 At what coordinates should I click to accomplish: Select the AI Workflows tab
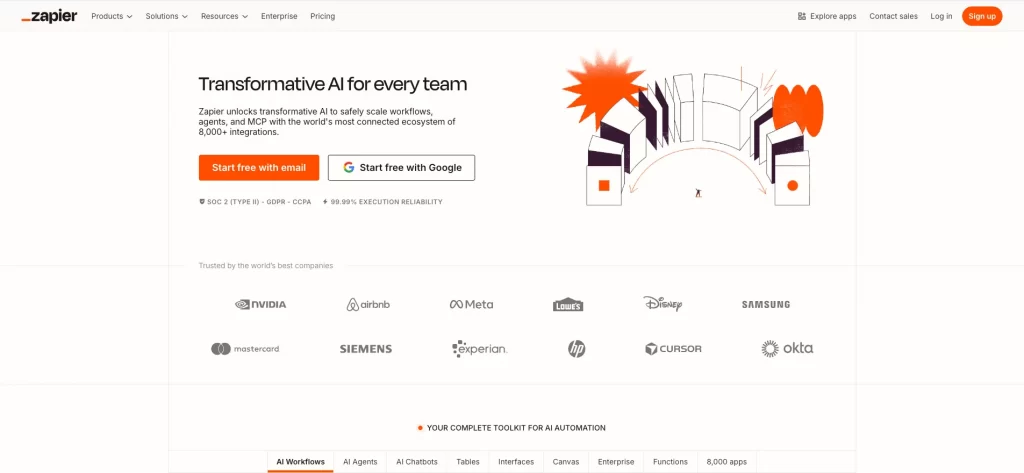pos(300,462)
